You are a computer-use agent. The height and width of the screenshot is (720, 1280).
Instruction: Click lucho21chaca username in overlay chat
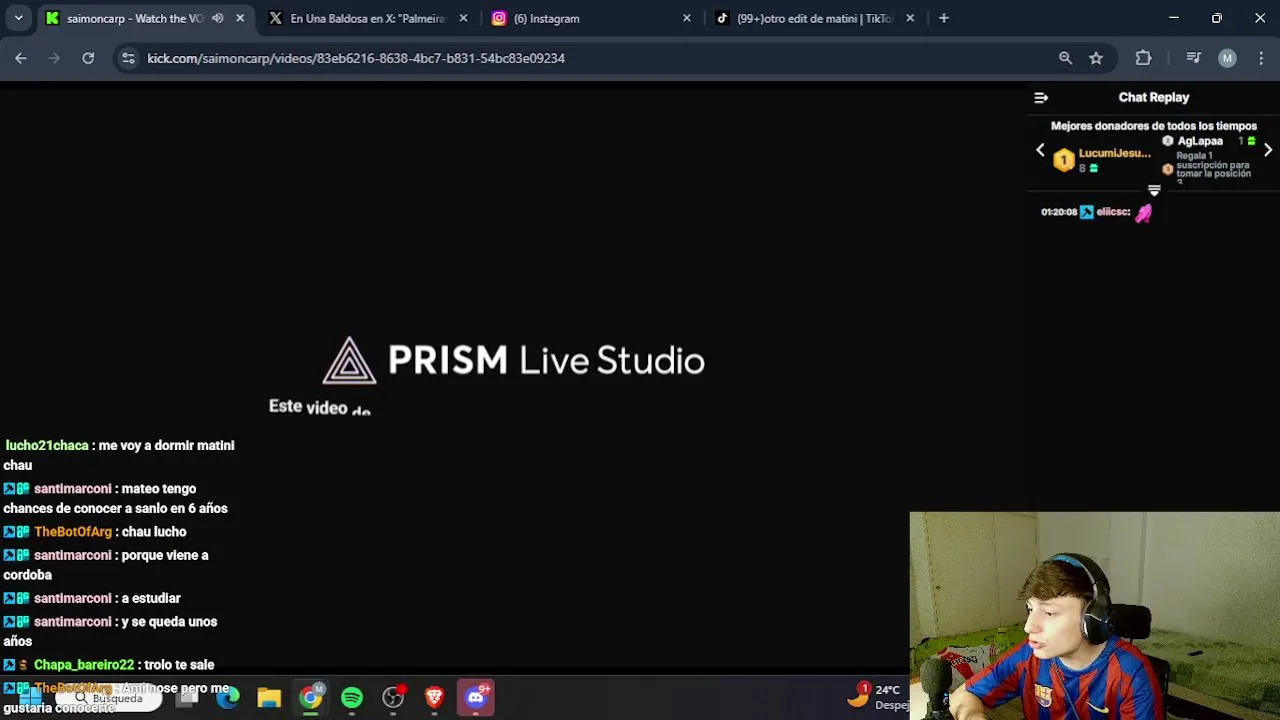point(47,445)
